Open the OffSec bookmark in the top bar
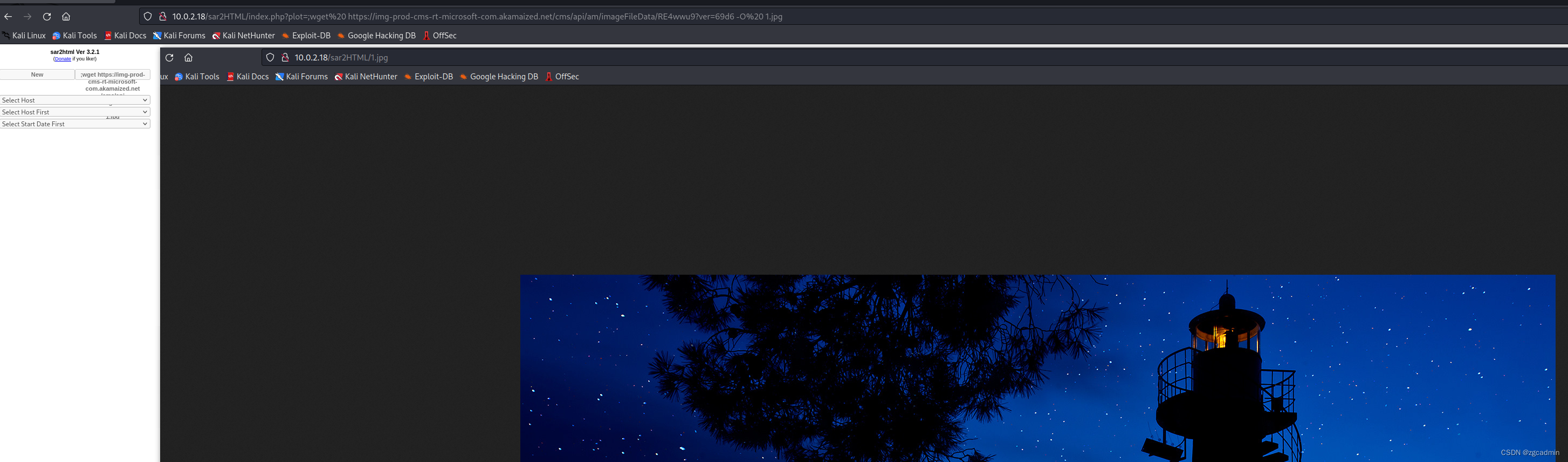 pos(439,35)
